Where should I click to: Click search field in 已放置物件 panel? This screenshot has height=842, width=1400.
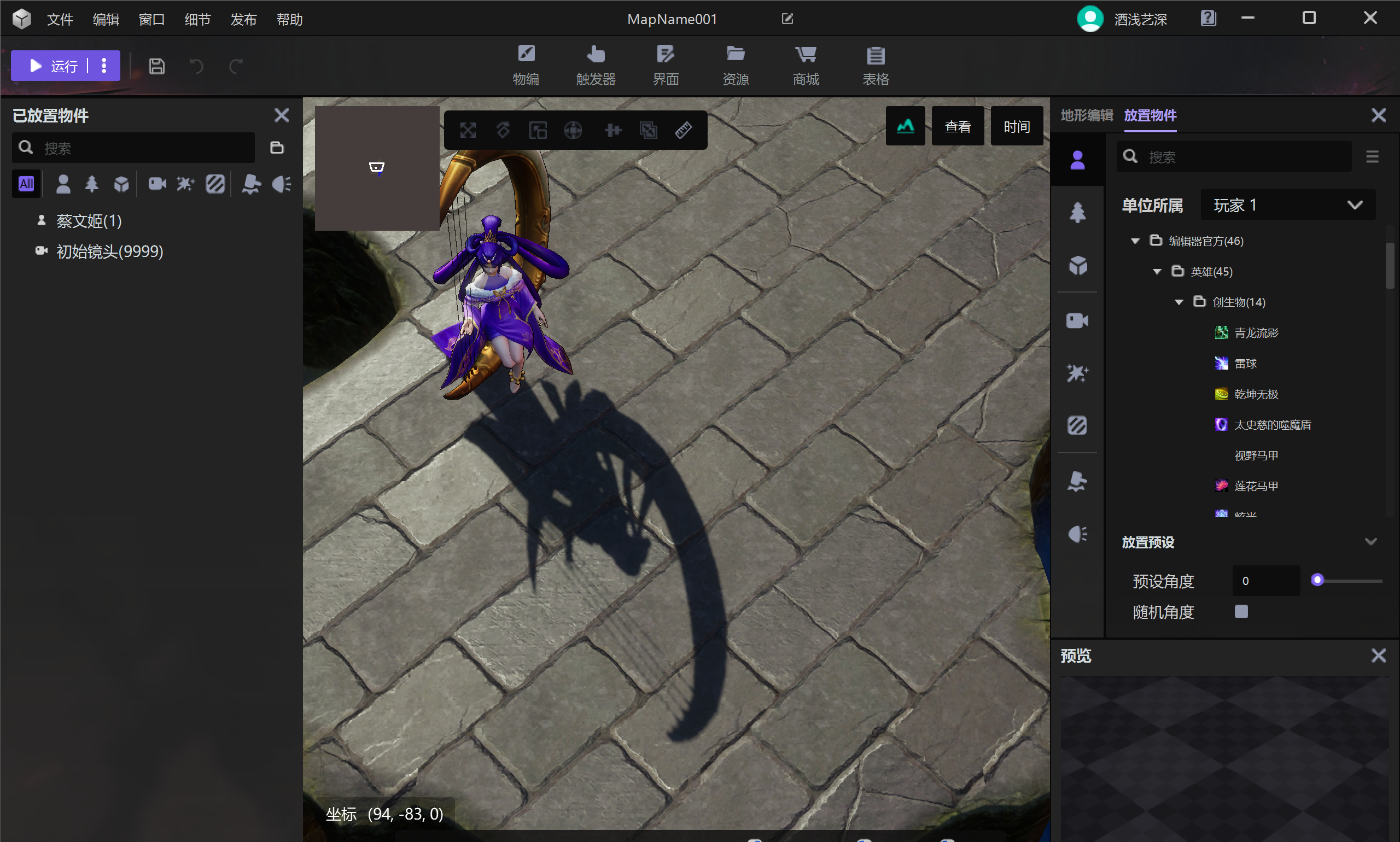pos(133,148)
